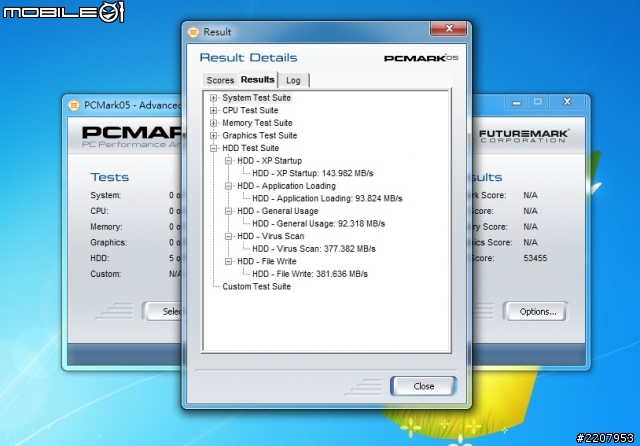Click the Select button in PCMark05 window

point(163,312)
